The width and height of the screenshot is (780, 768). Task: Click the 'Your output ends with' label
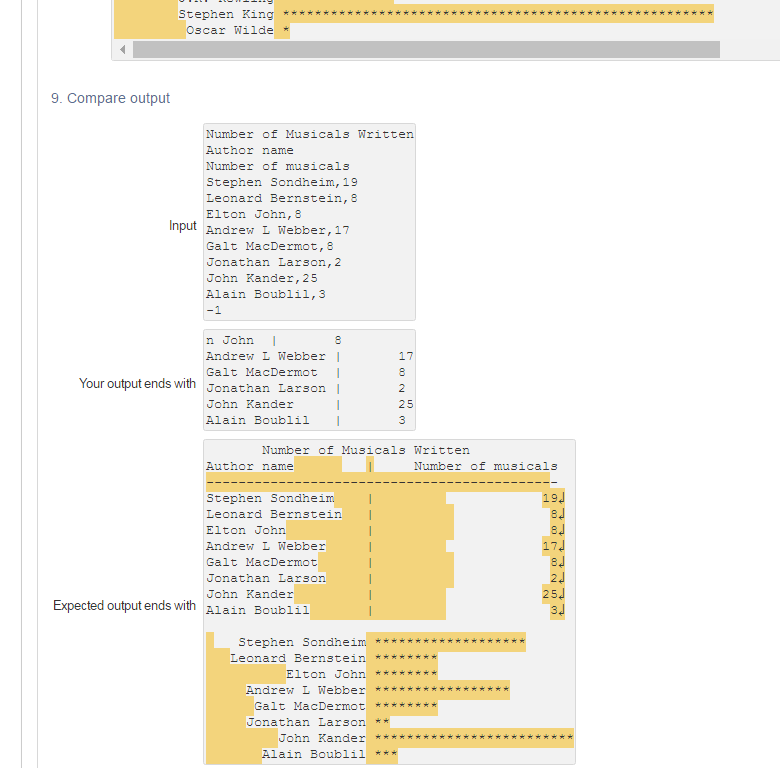tap(137, 384)
